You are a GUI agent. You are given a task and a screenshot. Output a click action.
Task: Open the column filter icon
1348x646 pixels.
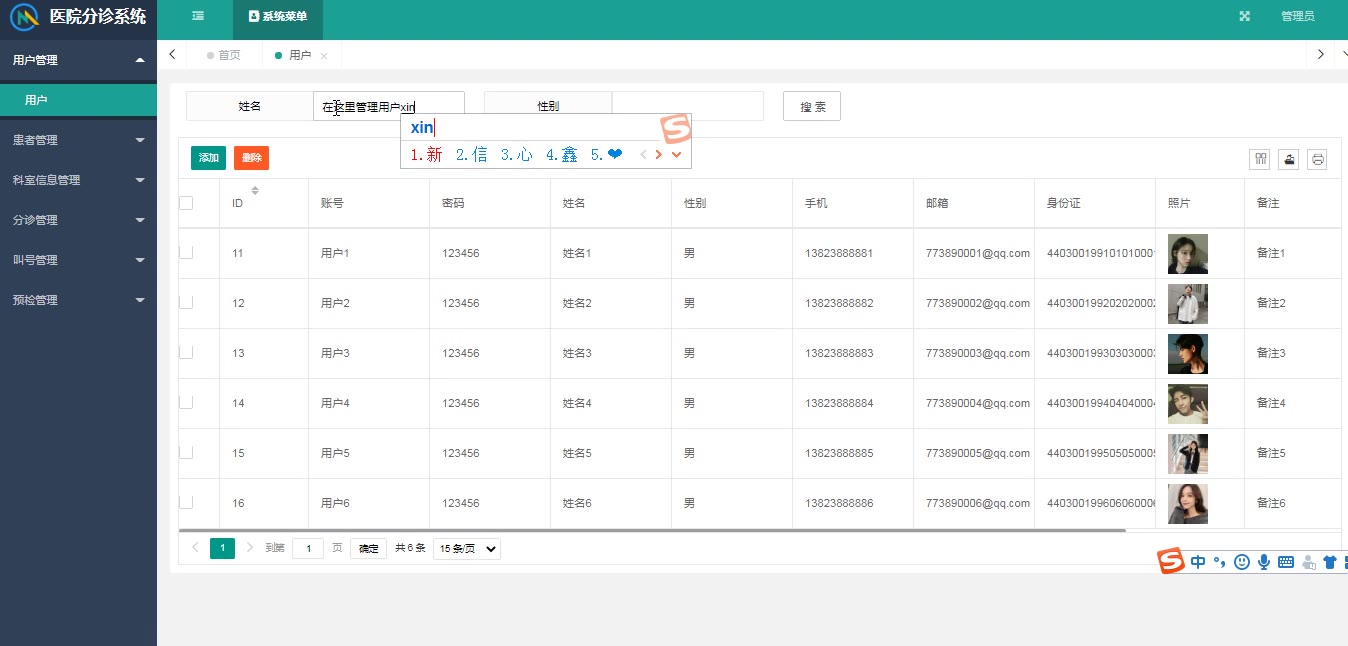click(x=1260, y=159)
